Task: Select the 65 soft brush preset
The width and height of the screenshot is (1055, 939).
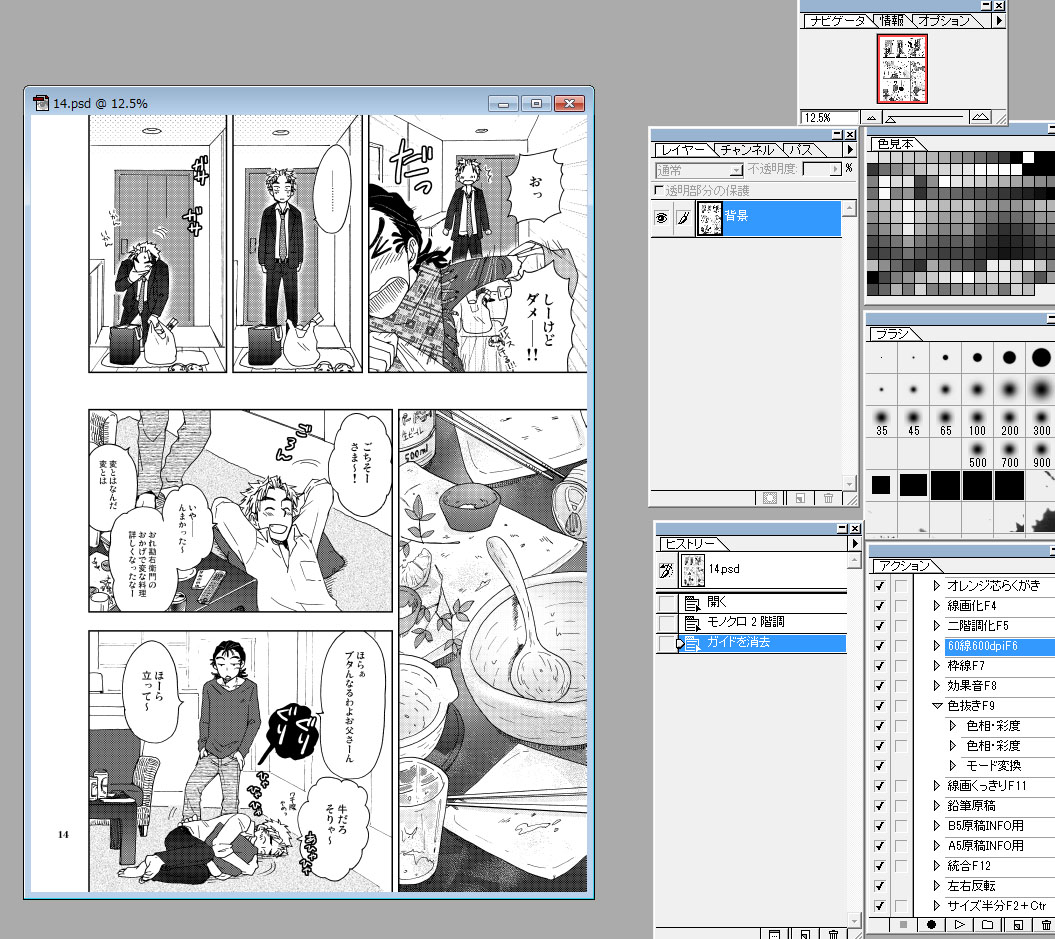Action: click(x=945, y=421)
